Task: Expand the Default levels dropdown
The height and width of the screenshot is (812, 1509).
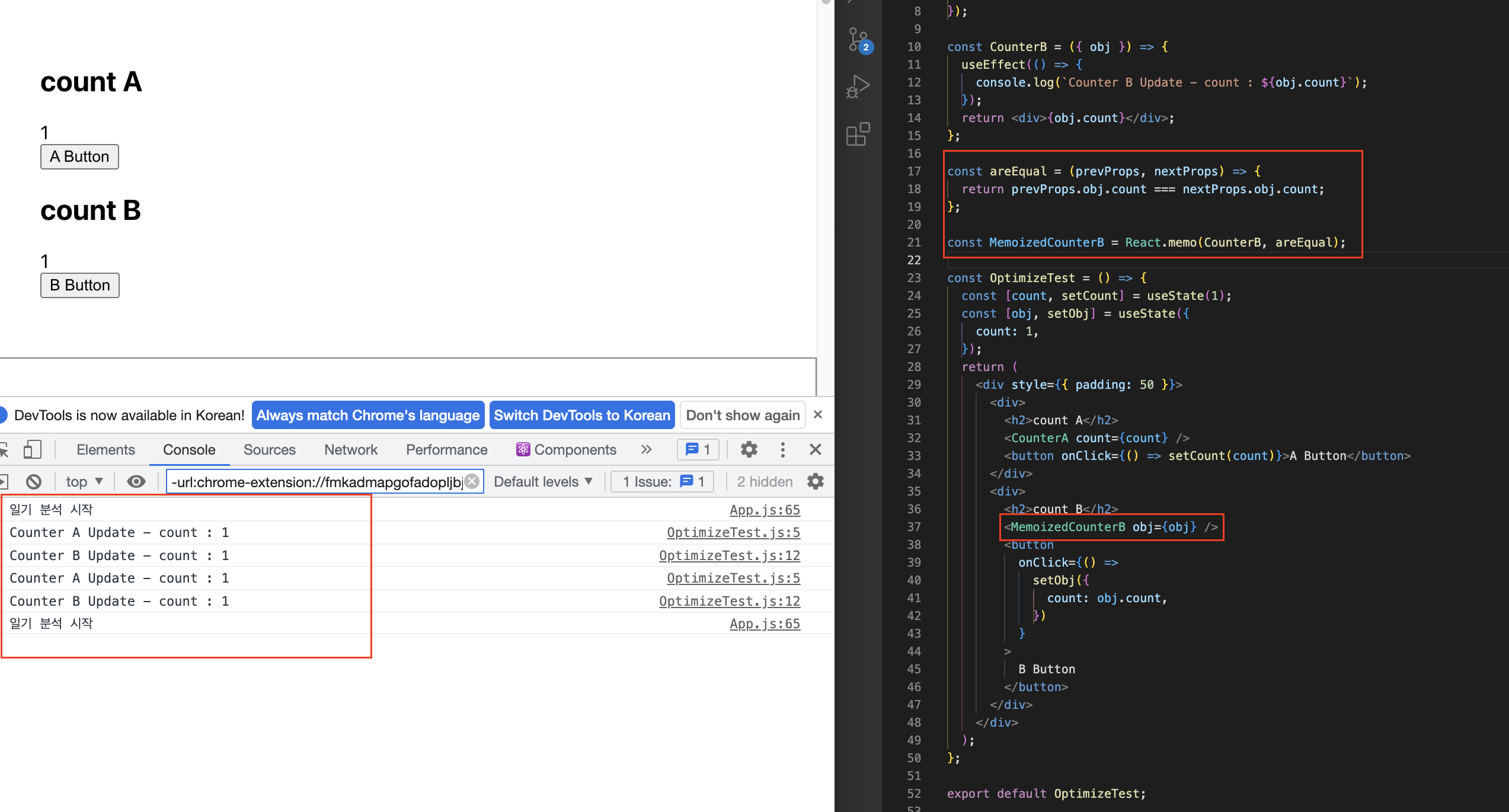Action: [543, 482]
